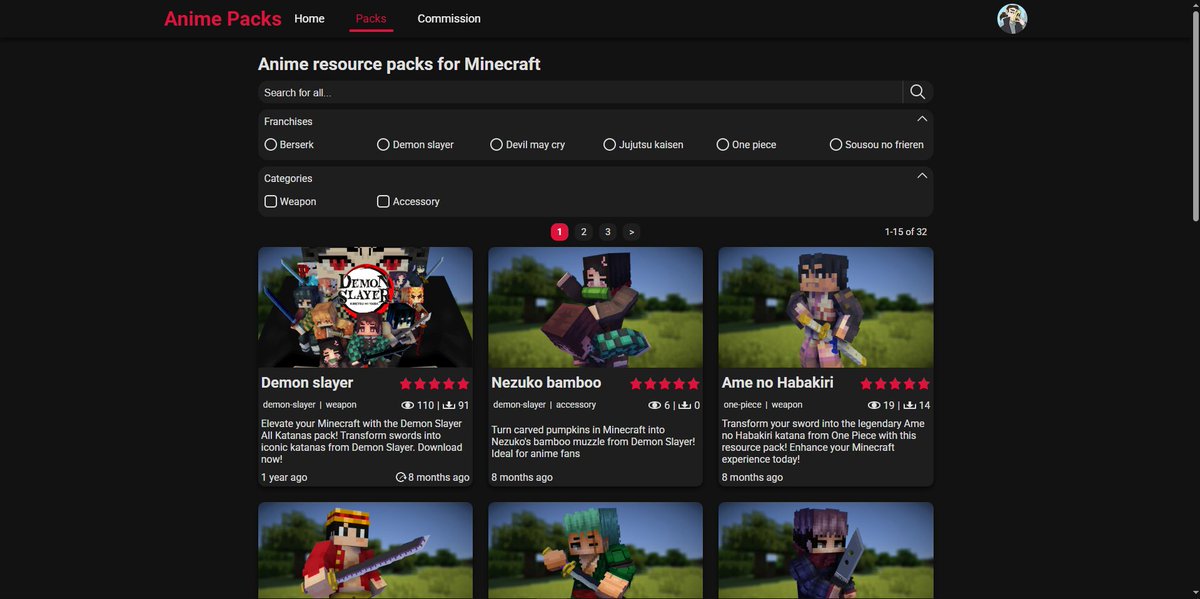Click the Nezuko bamboo downloads icon
Screen dimensions: 1200x599
pyautogui.click(x=685, y=405)
